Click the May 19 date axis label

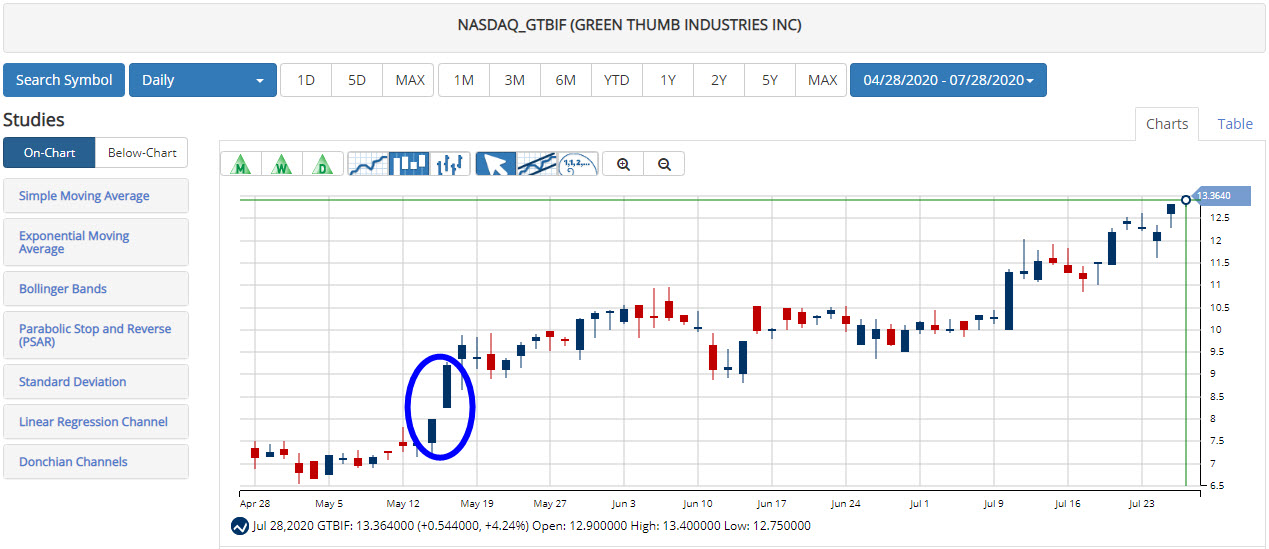pos(477,504)
